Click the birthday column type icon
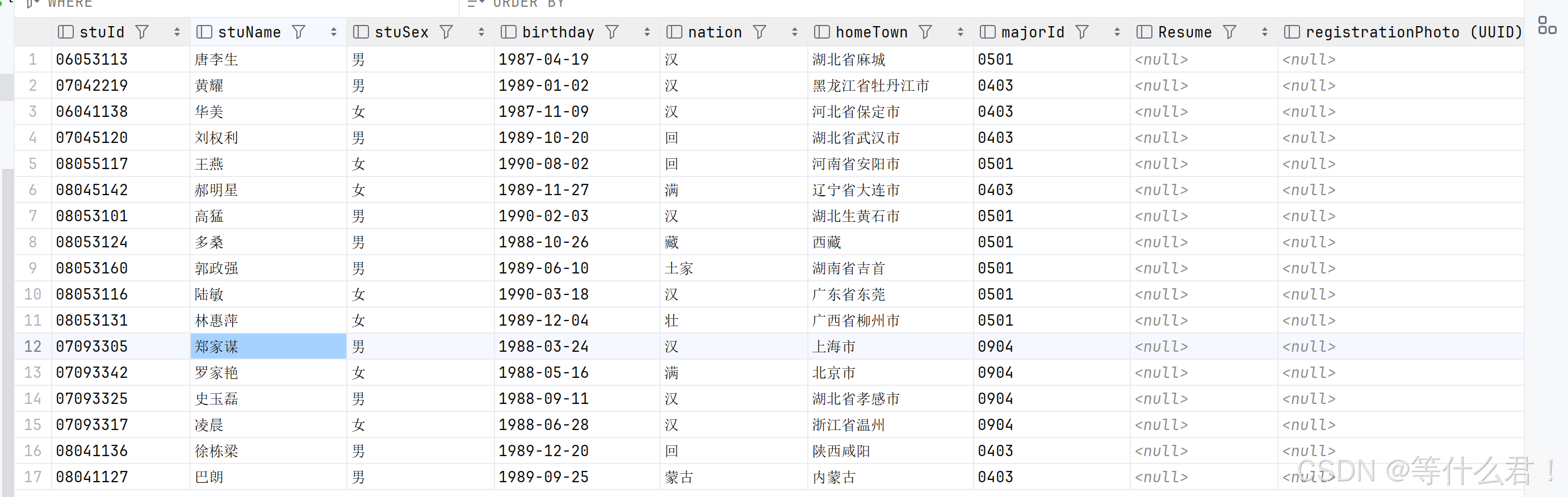The height and width of the screenshot is (497, 1568). 508,32
